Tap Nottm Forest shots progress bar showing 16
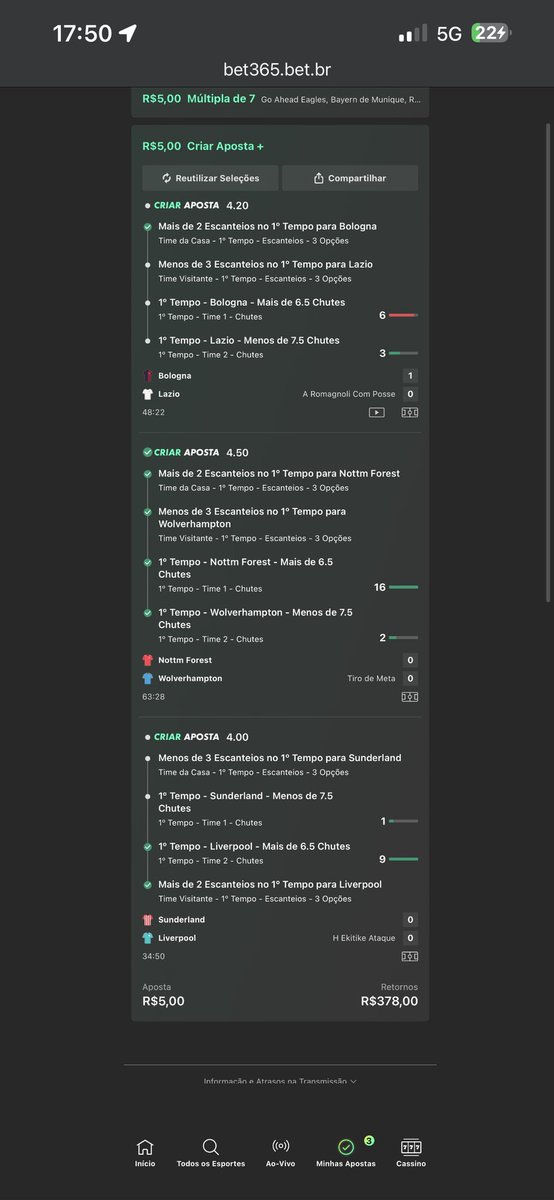 [403, 587]
